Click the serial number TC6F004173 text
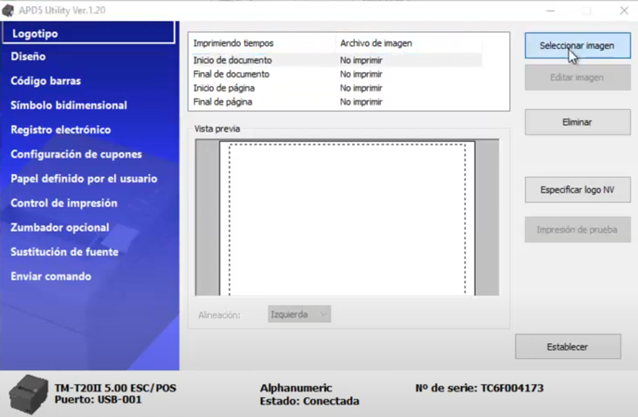 (512, 388)
